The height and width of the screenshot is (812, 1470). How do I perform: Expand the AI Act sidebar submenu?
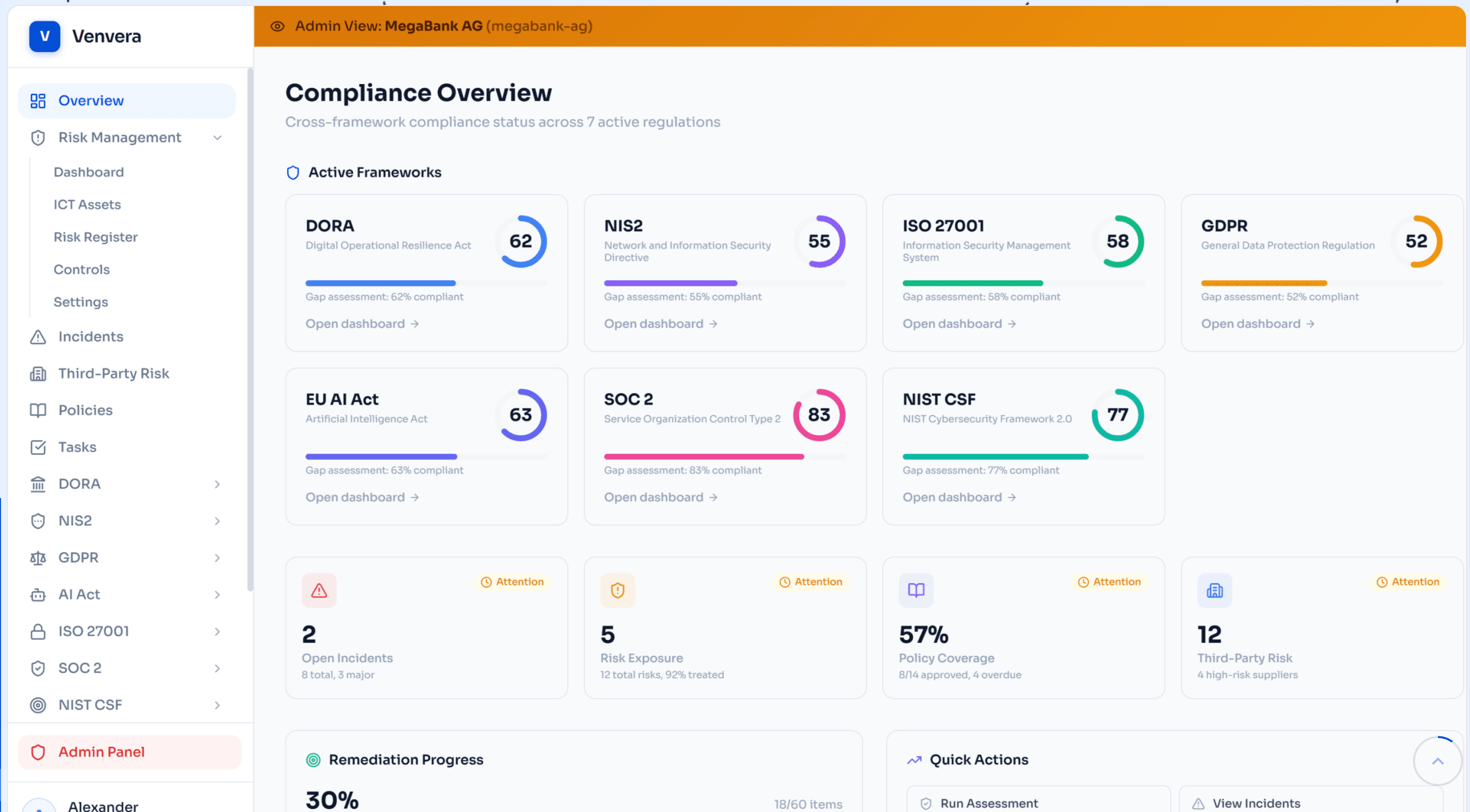[x=217, y=594]
